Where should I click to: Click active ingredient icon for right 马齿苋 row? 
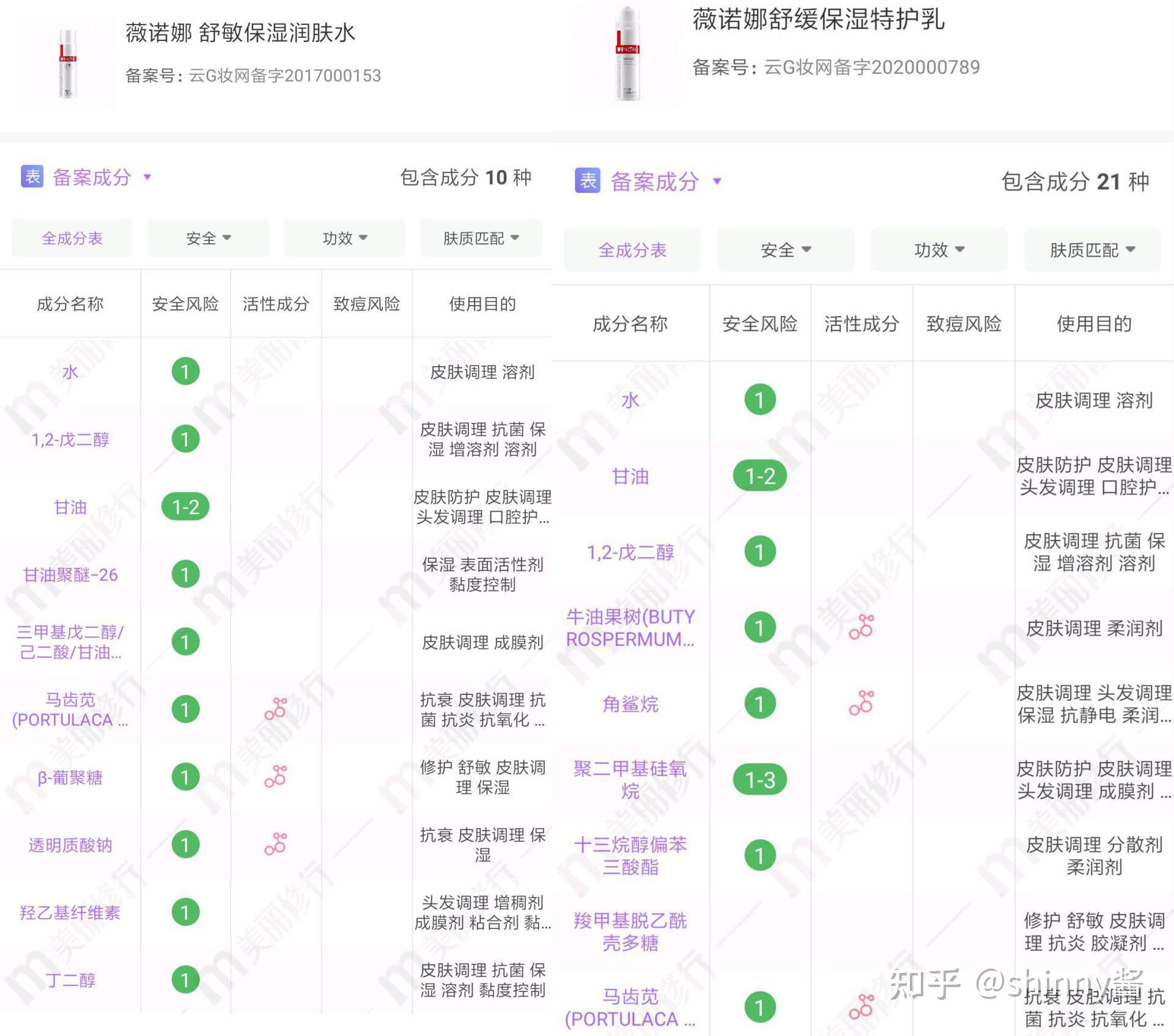[862, 1007]
